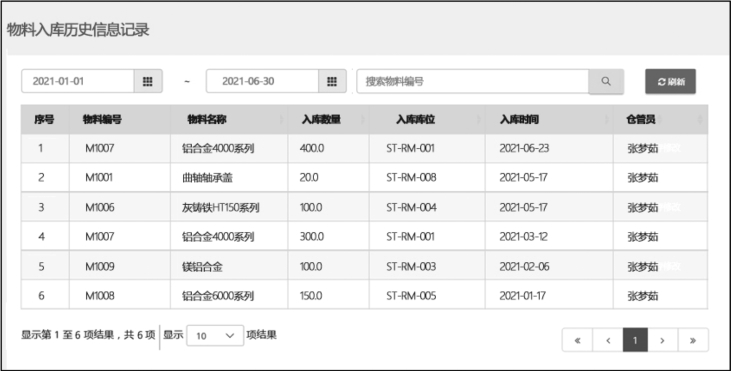Click 铝合金6000系列 material name
The width and height of the screenshot is (731, 371).
[218, 296]
